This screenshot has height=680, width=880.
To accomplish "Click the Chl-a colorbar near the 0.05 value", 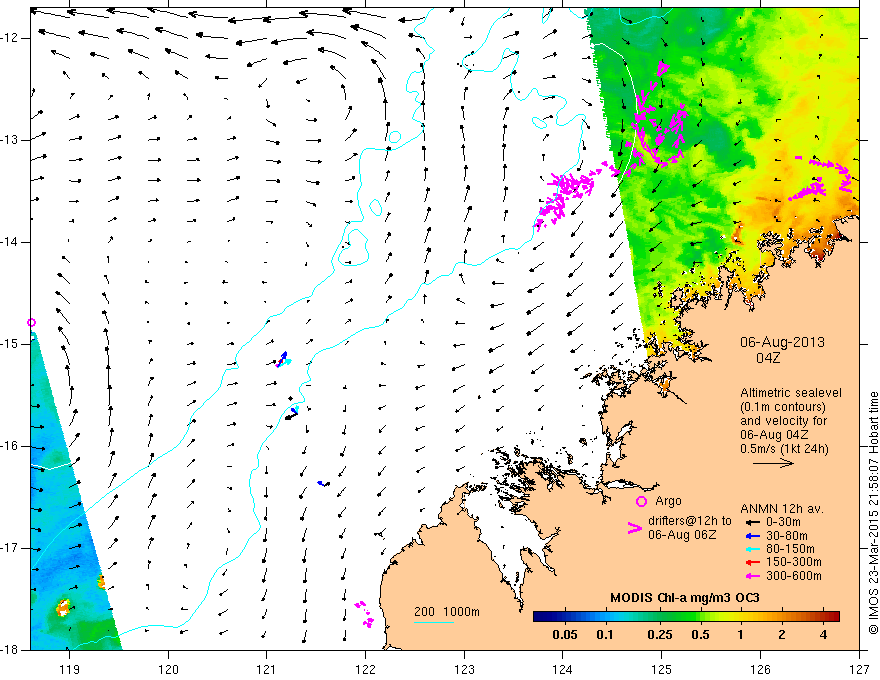I will click(565, 617).
